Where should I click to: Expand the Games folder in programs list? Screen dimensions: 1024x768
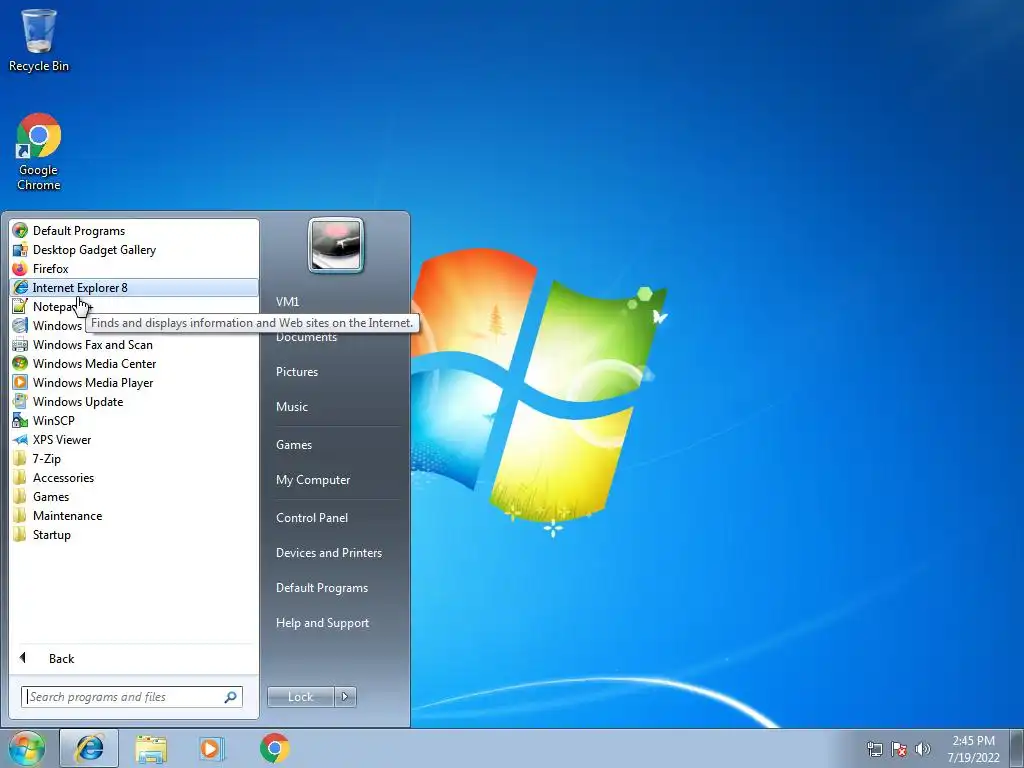(x=134, y=496)
